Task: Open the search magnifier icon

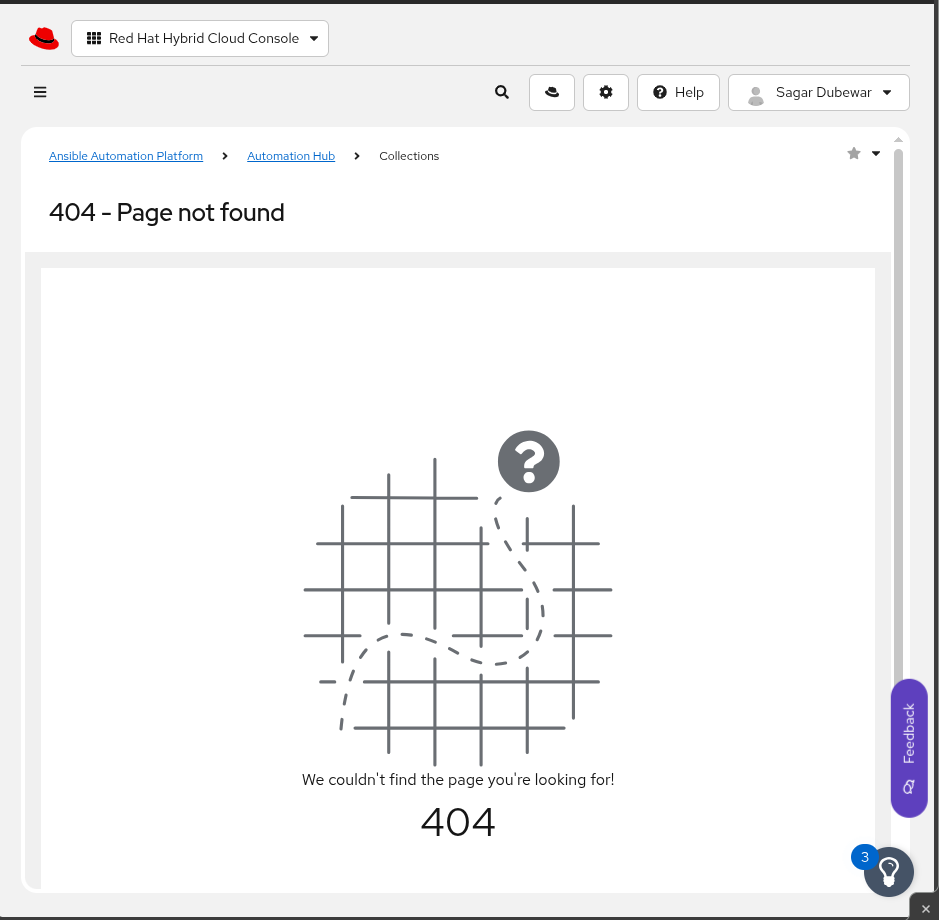Action: [502, 92]
